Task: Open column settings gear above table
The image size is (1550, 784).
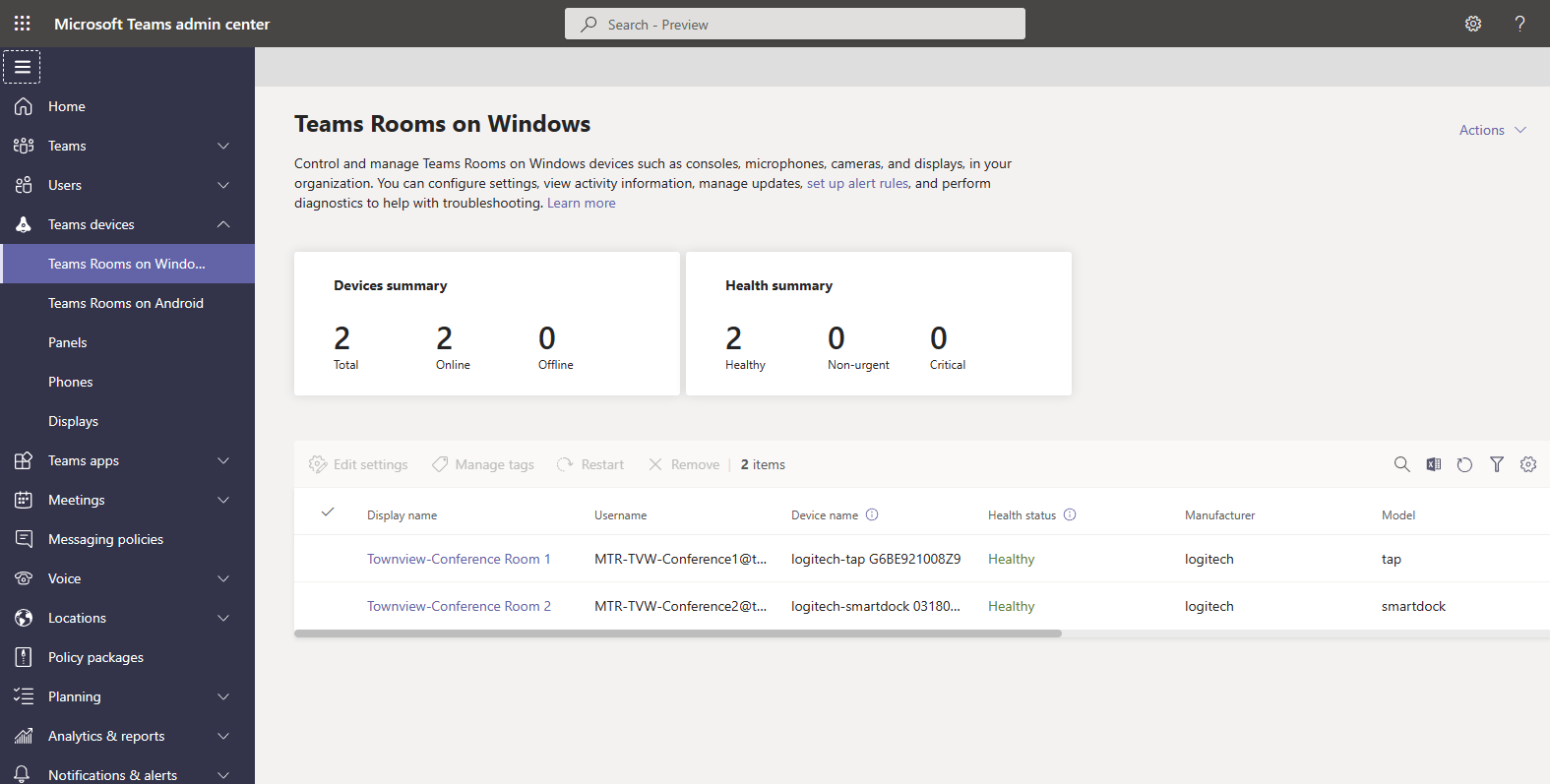Action: pyautogui.click(x=1527, y=464)
